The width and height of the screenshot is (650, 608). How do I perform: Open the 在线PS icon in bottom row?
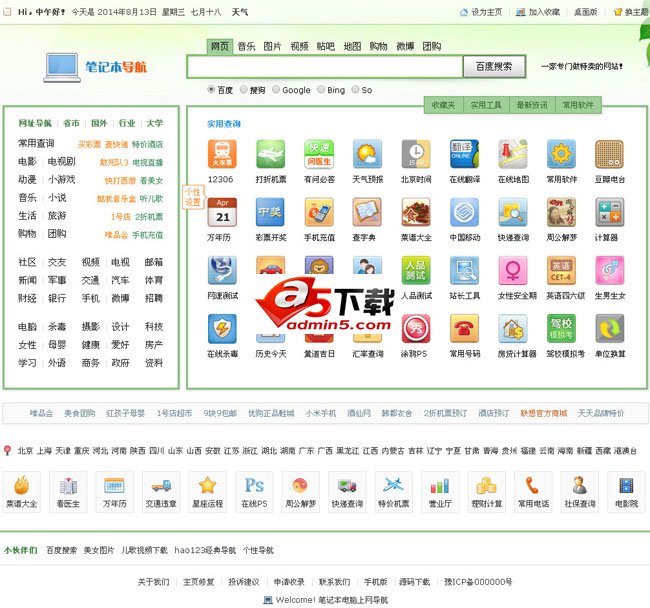(x=254, y=492)
